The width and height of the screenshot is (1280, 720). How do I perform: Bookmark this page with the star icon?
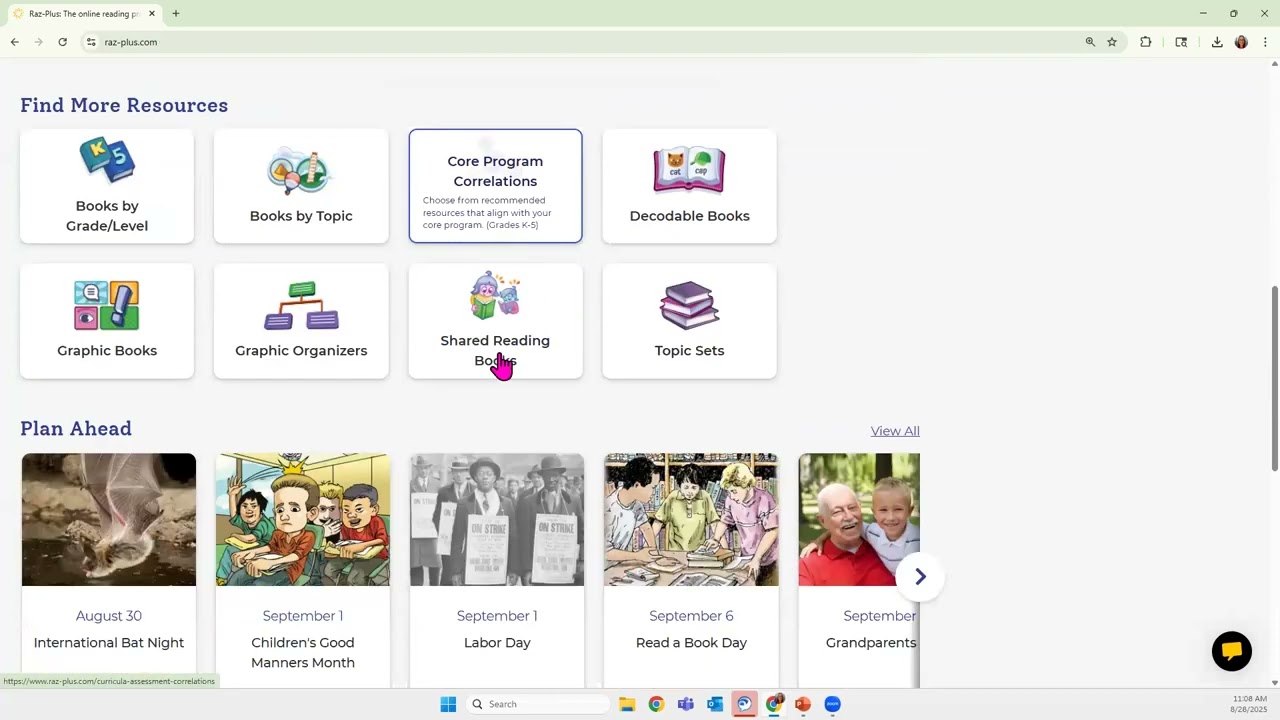click(1112, 42)
